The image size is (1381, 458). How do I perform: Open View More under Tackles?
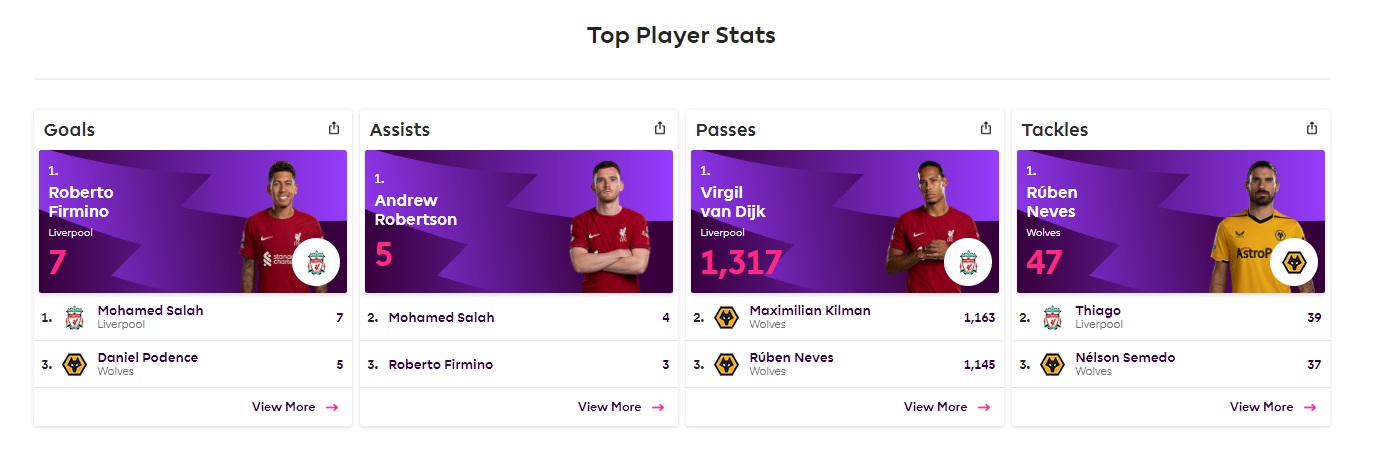[x=1273, y=407]
